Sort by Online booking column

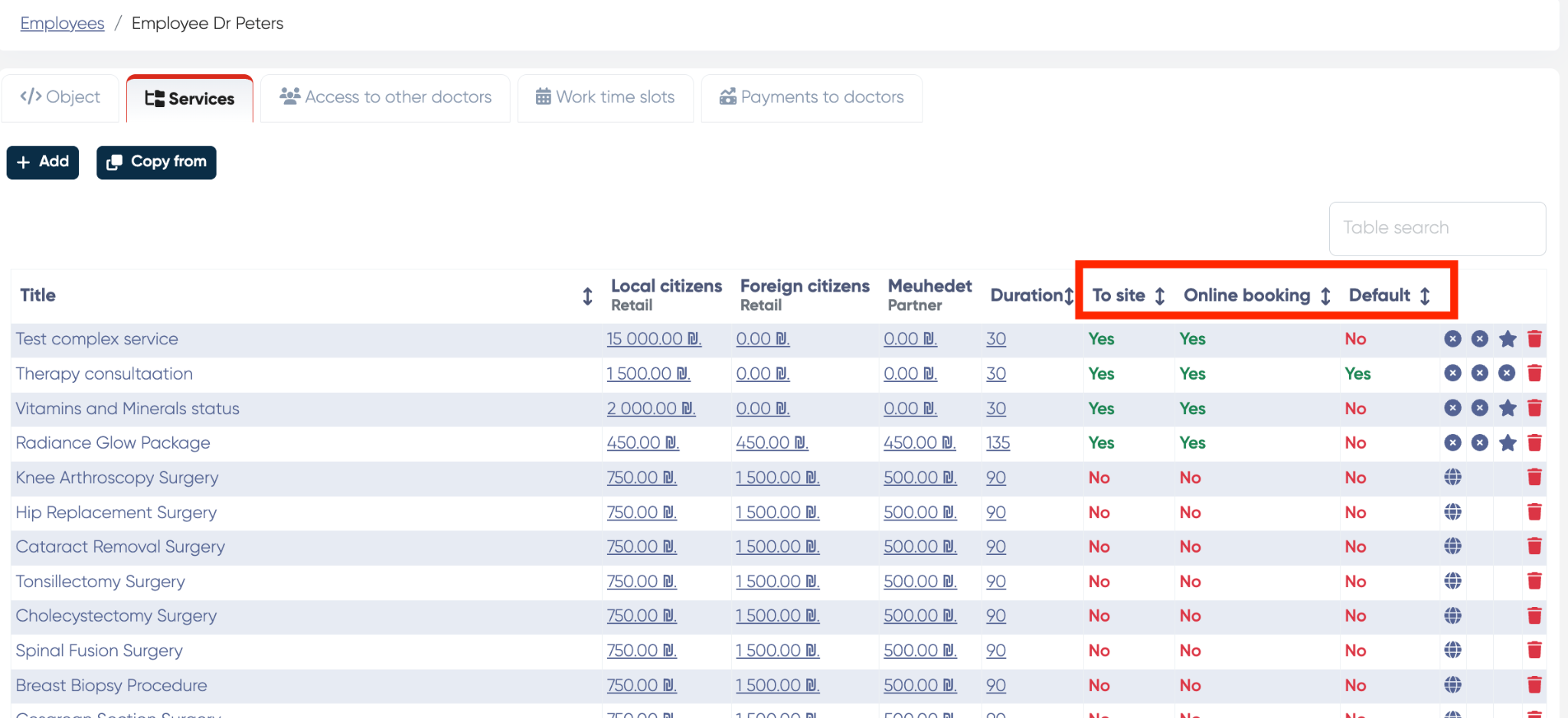pyautogui.click(x=1325, y=296)
